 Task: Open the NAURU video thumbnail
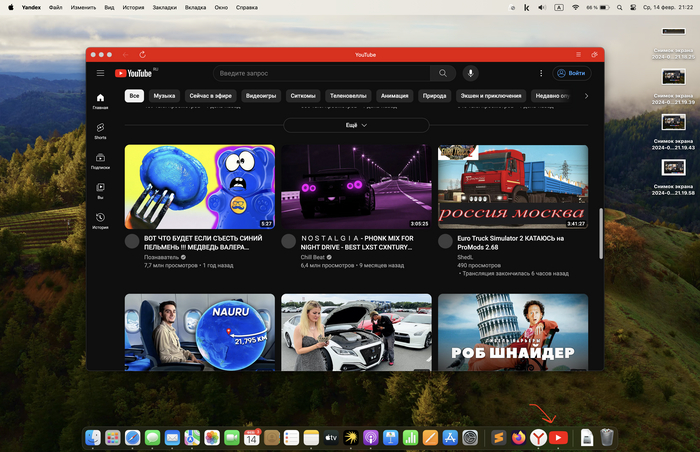coord(200,332)
